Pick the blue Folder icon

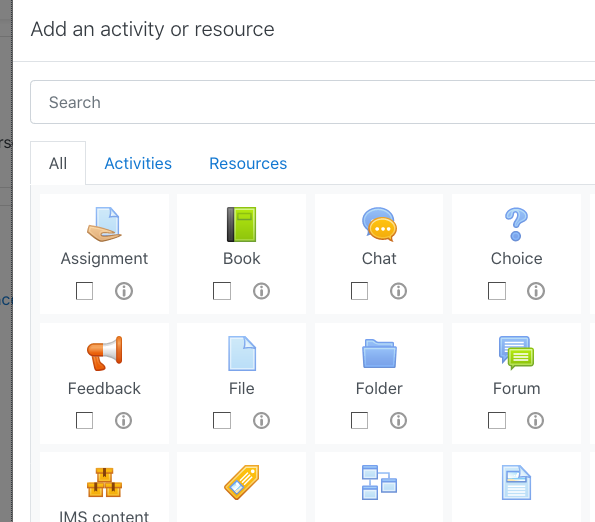point(379,353)
